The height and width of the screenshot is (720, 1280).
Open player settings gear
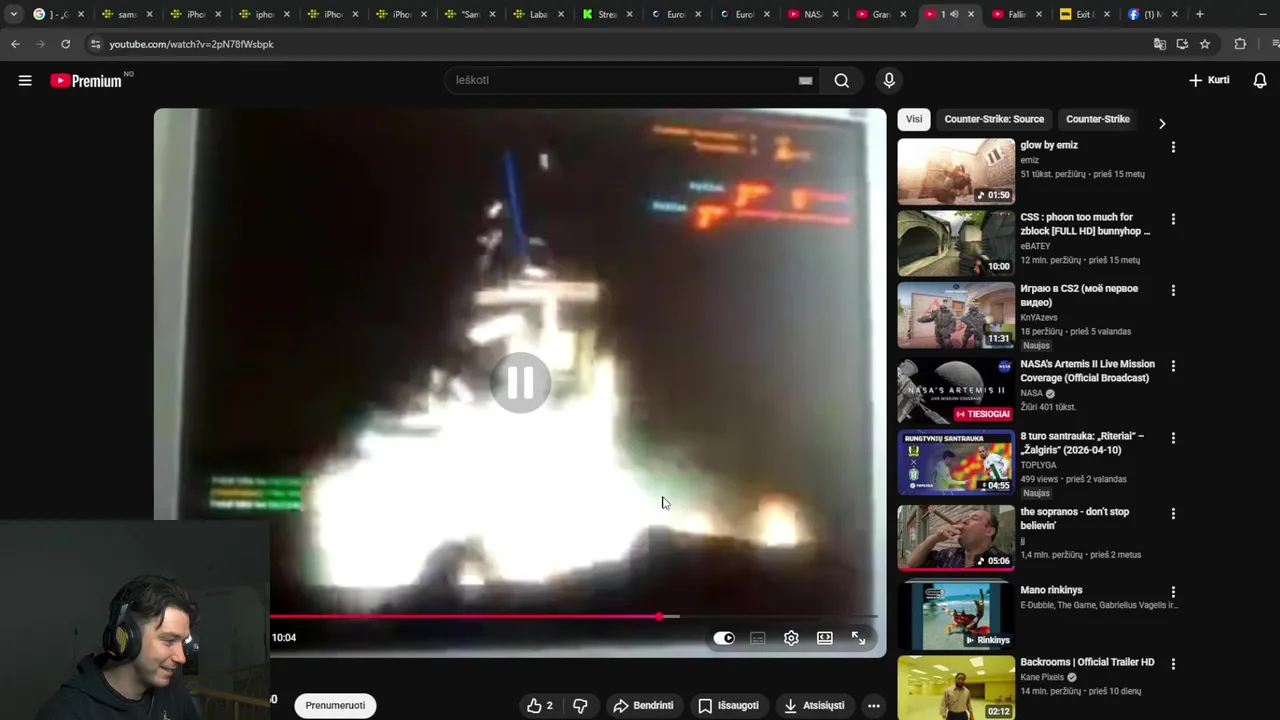pyautogui.click(x=791, y=638)
